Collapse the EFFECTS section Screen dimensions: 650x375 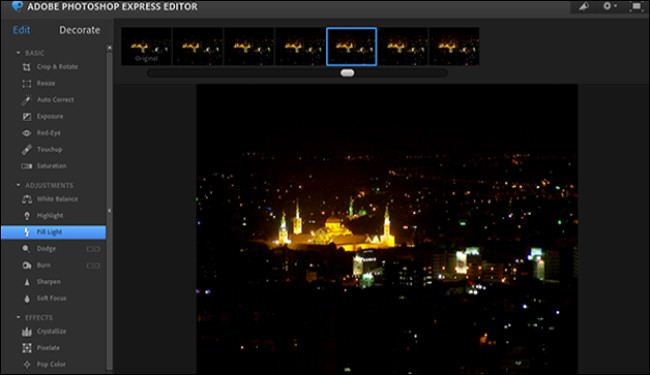(18, 317)
